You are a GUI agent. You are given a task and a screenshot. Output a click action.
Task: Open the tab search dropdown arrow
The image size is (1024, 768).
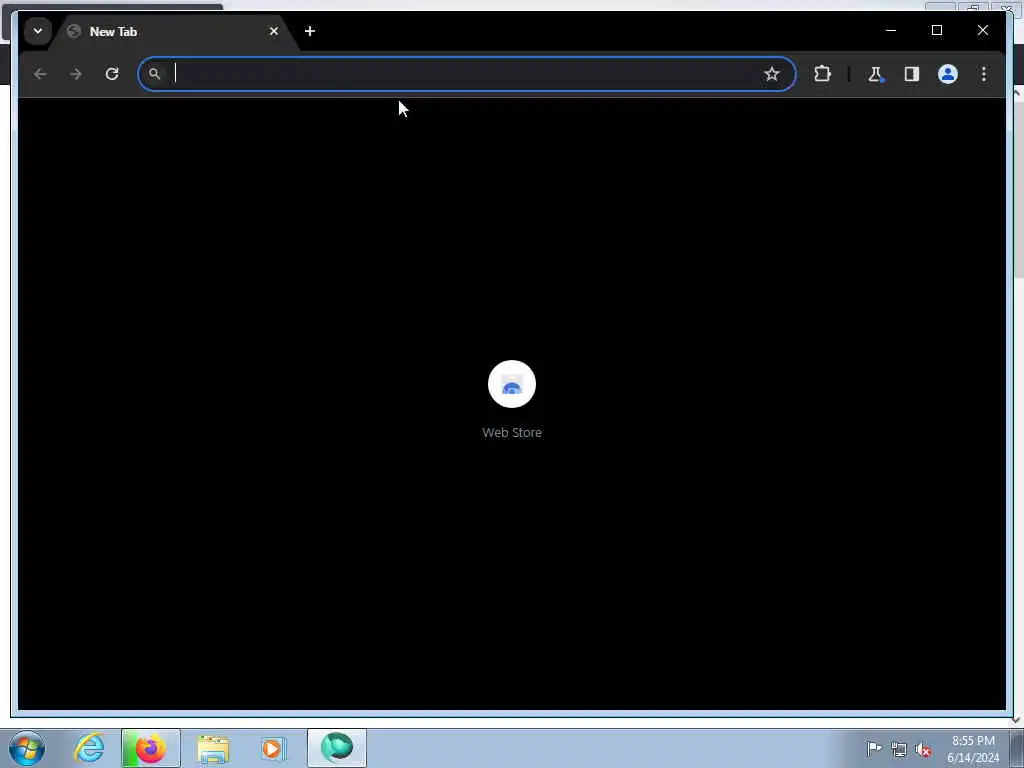click(38, 31)
